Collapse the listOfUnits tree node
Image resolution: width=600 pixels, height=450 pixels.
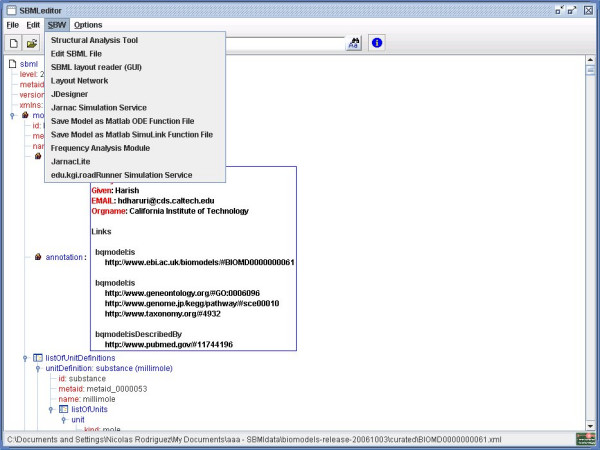pyautogui.click(x=49, y=409)
